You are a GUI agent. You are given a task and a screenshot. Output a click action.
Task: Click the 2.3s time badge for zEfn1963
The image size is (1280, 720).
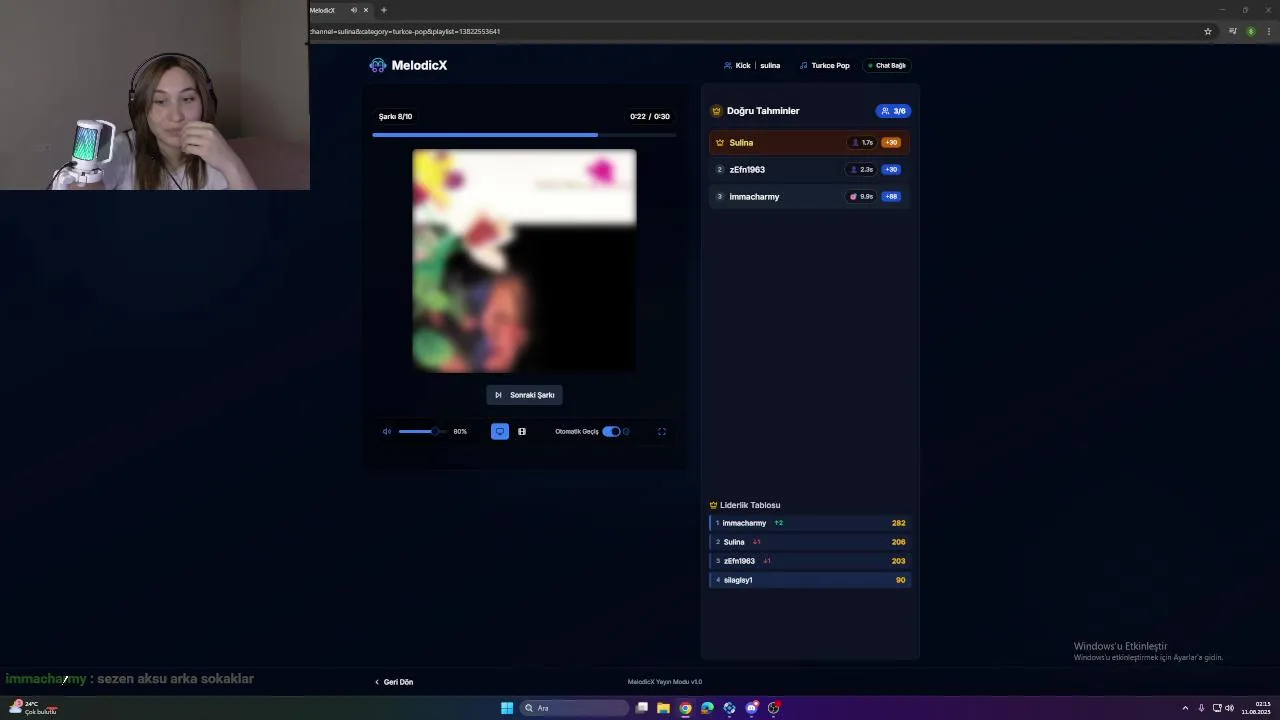coord(861,170)
